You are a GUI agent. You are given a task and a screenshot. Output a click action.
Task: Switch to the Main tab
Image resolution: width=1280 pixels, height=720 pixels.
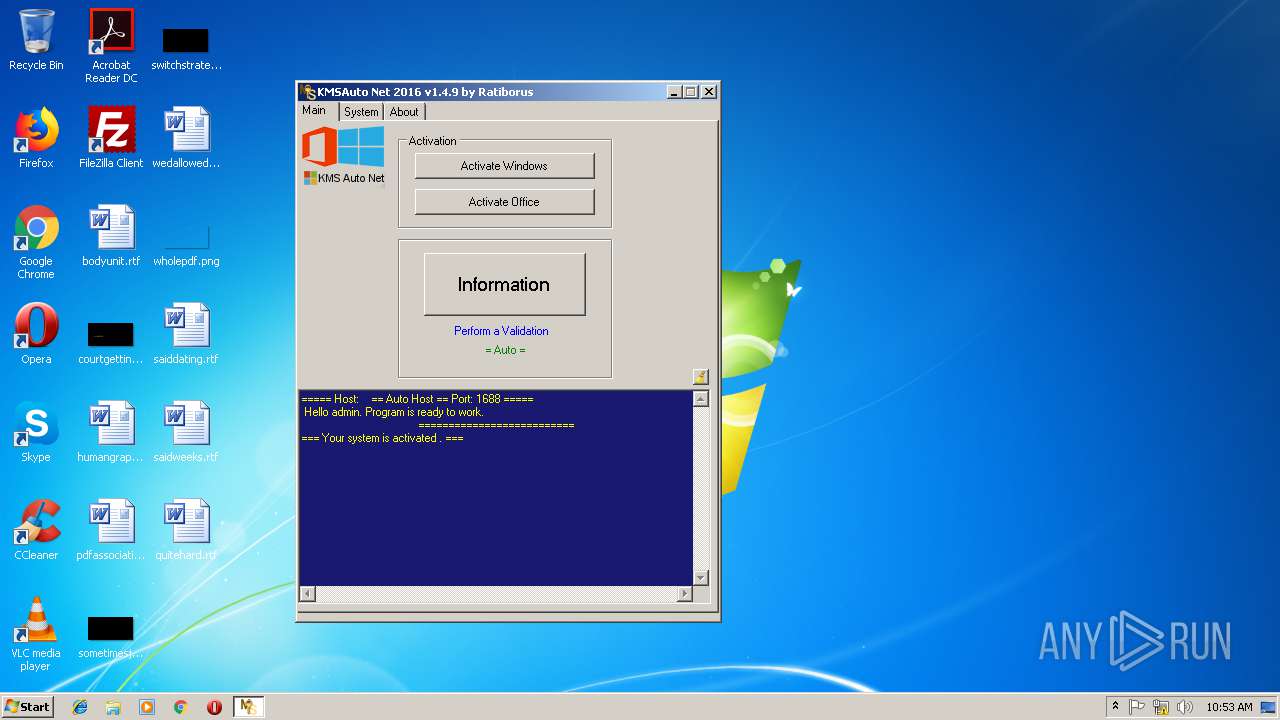(x=314, y=111)
